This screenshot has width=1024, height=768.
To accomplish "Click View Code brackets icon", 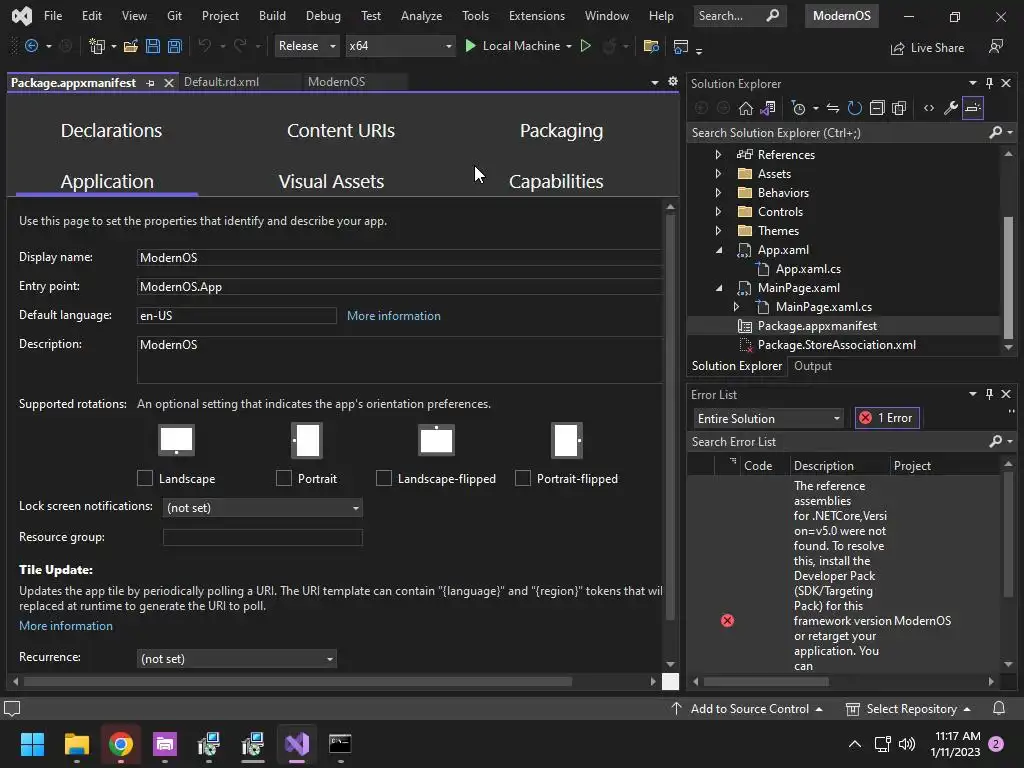I will click(929, 108).
